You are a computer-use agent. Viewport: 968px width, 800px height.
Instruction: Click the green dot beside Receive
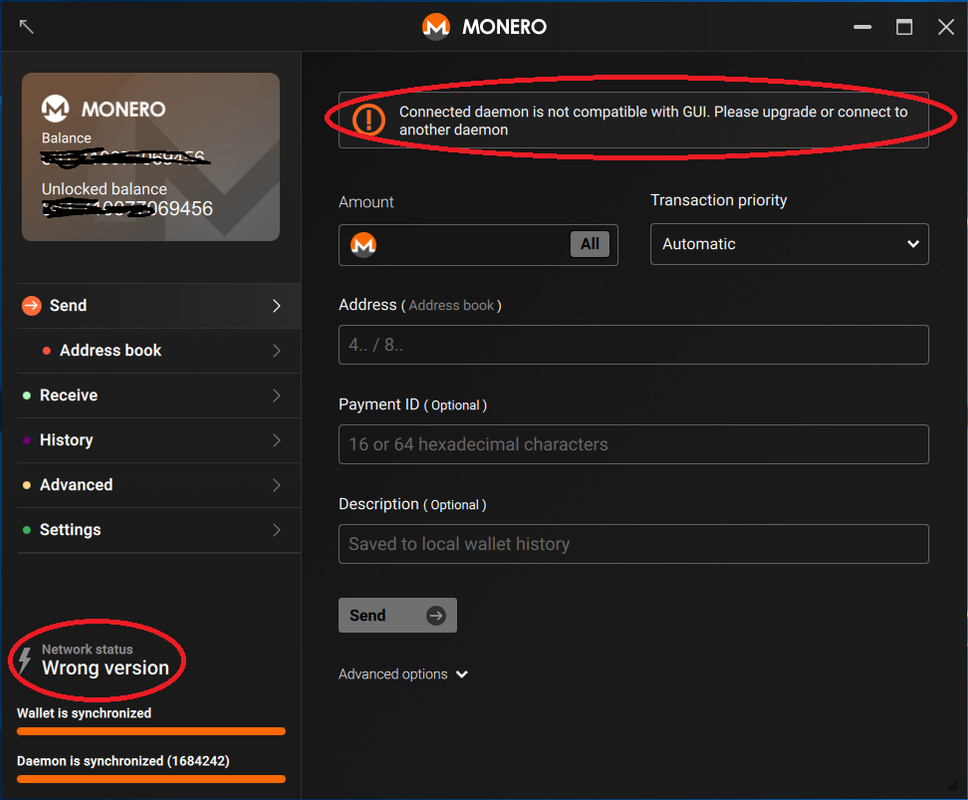pyautogui.click(x=27, y=396)
